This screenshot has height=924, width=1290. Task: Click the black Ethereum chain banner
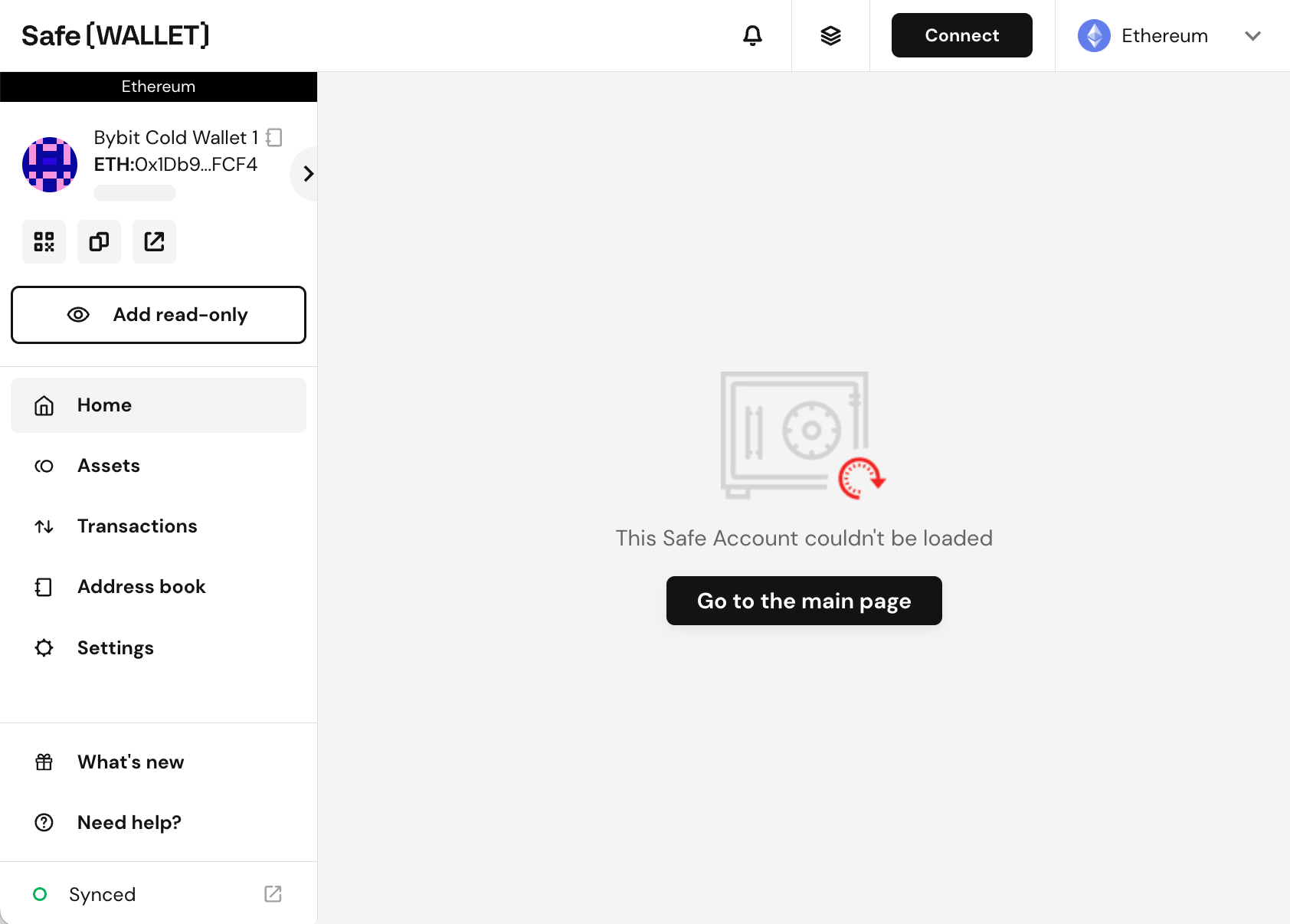[159, 87]
